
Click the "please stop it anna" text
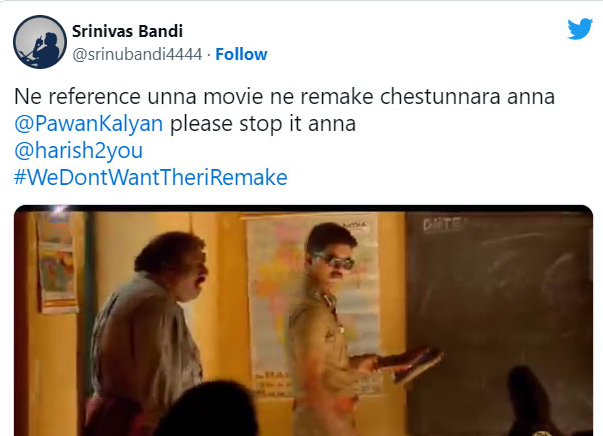(263, 124)
